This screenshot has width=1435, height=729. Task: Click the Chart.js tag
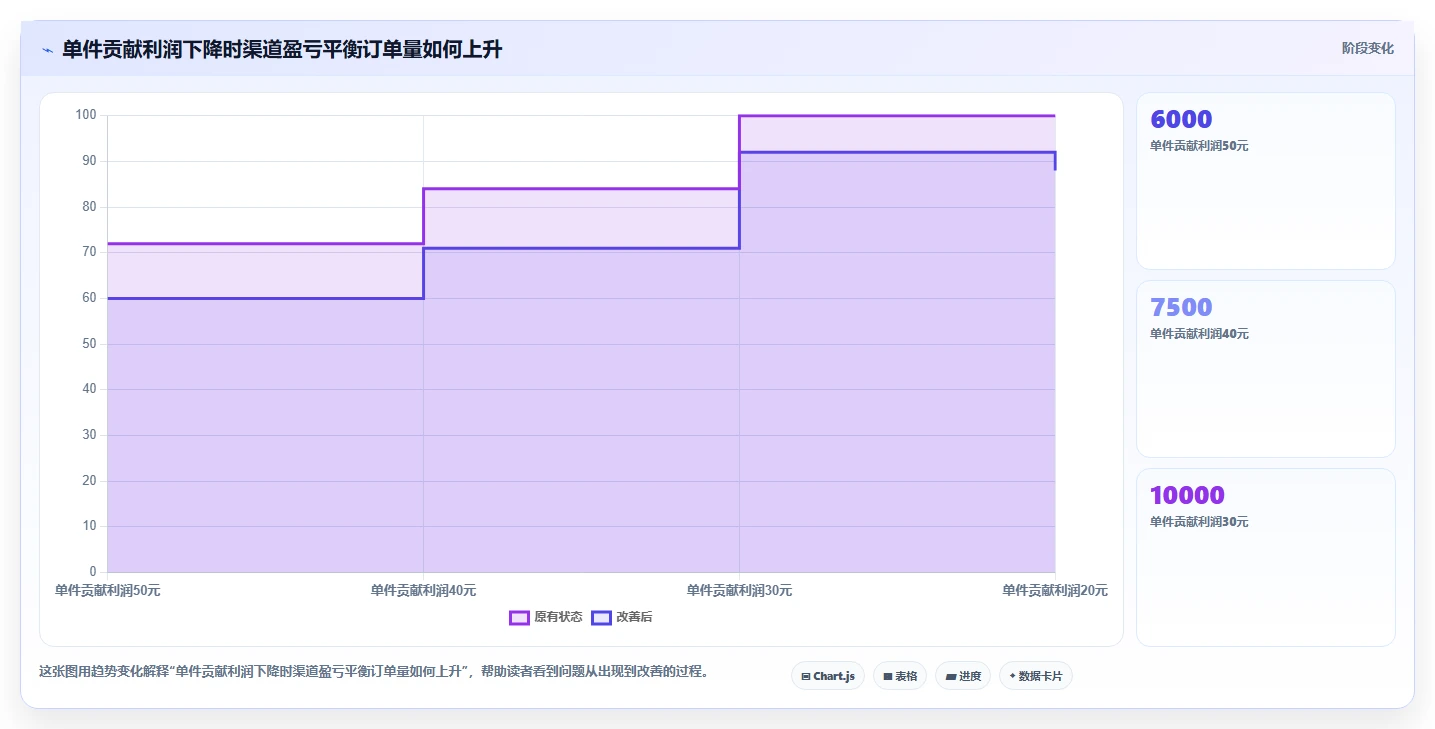pyautogui.click(x=828, y=676)
